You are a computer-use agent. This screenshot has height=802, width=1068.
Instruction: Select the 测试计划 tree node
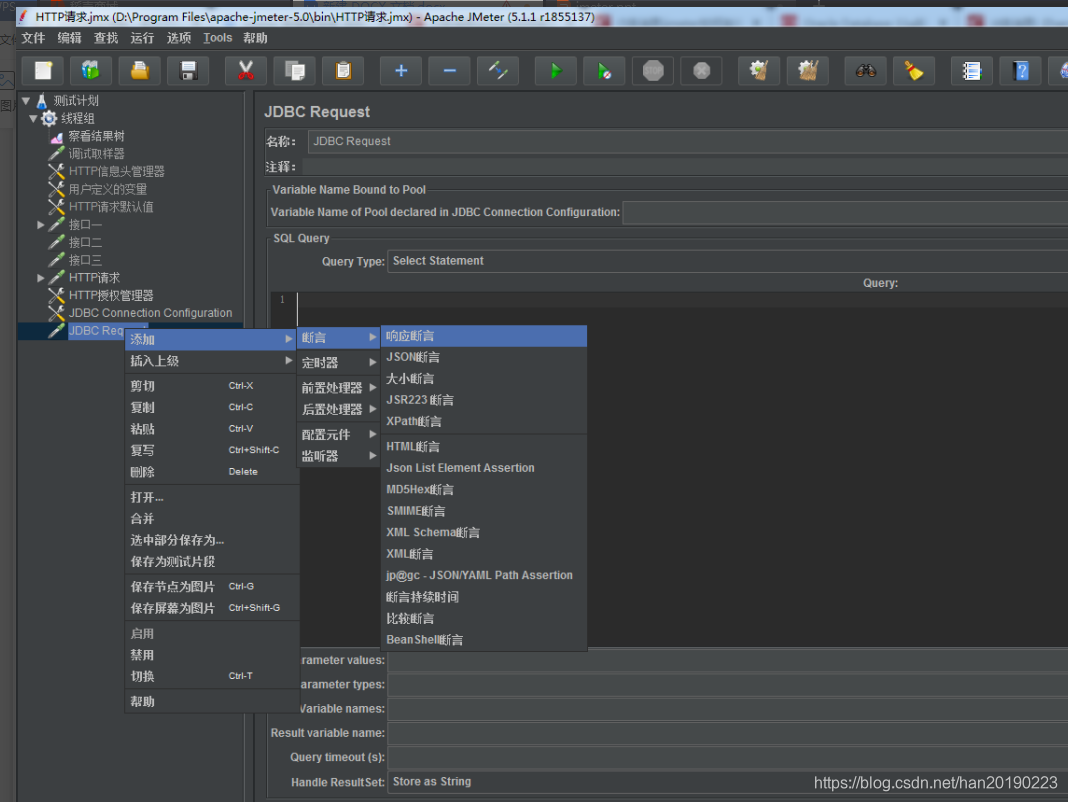76,101
